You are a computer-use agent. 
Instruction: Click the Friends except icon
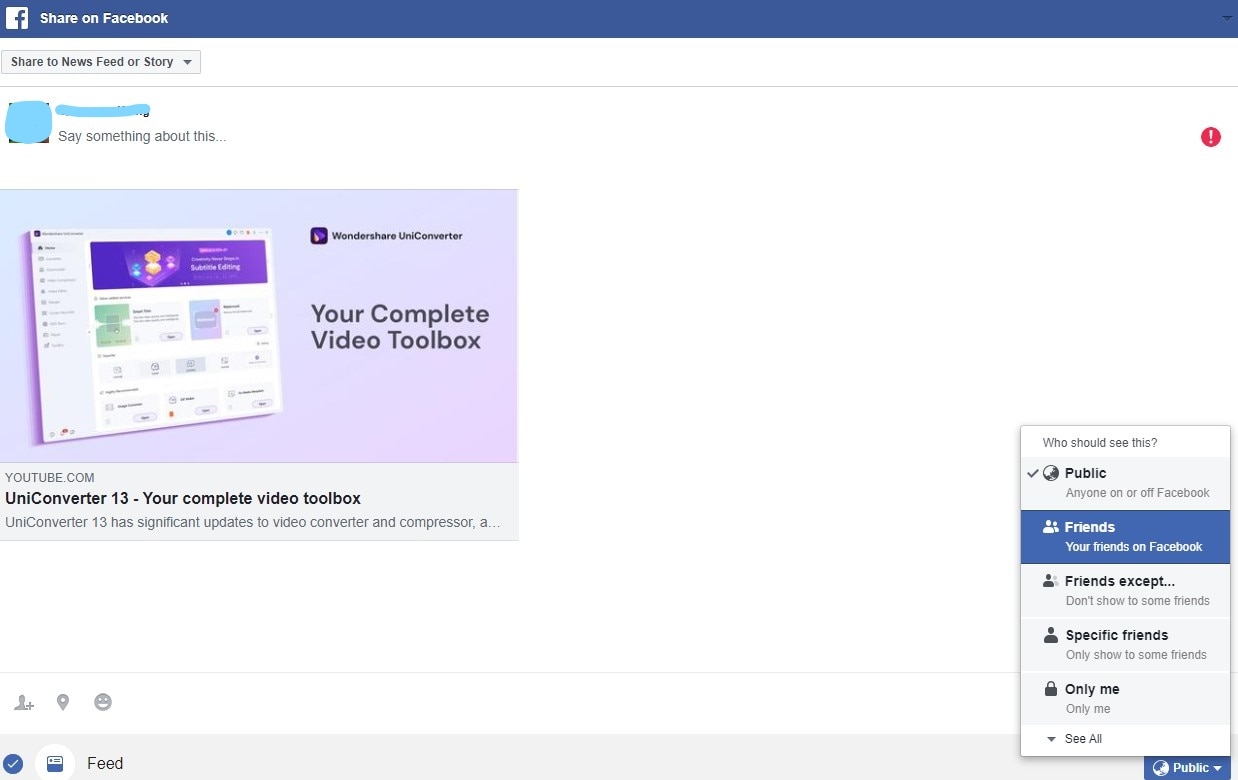1050,581
